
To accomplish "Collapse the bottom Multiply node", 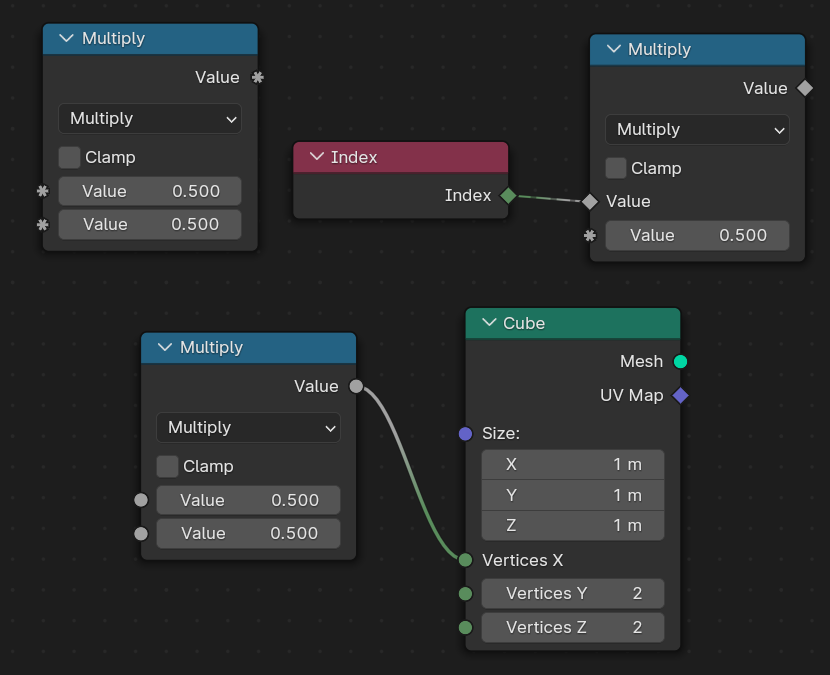I will coord(165,347).
